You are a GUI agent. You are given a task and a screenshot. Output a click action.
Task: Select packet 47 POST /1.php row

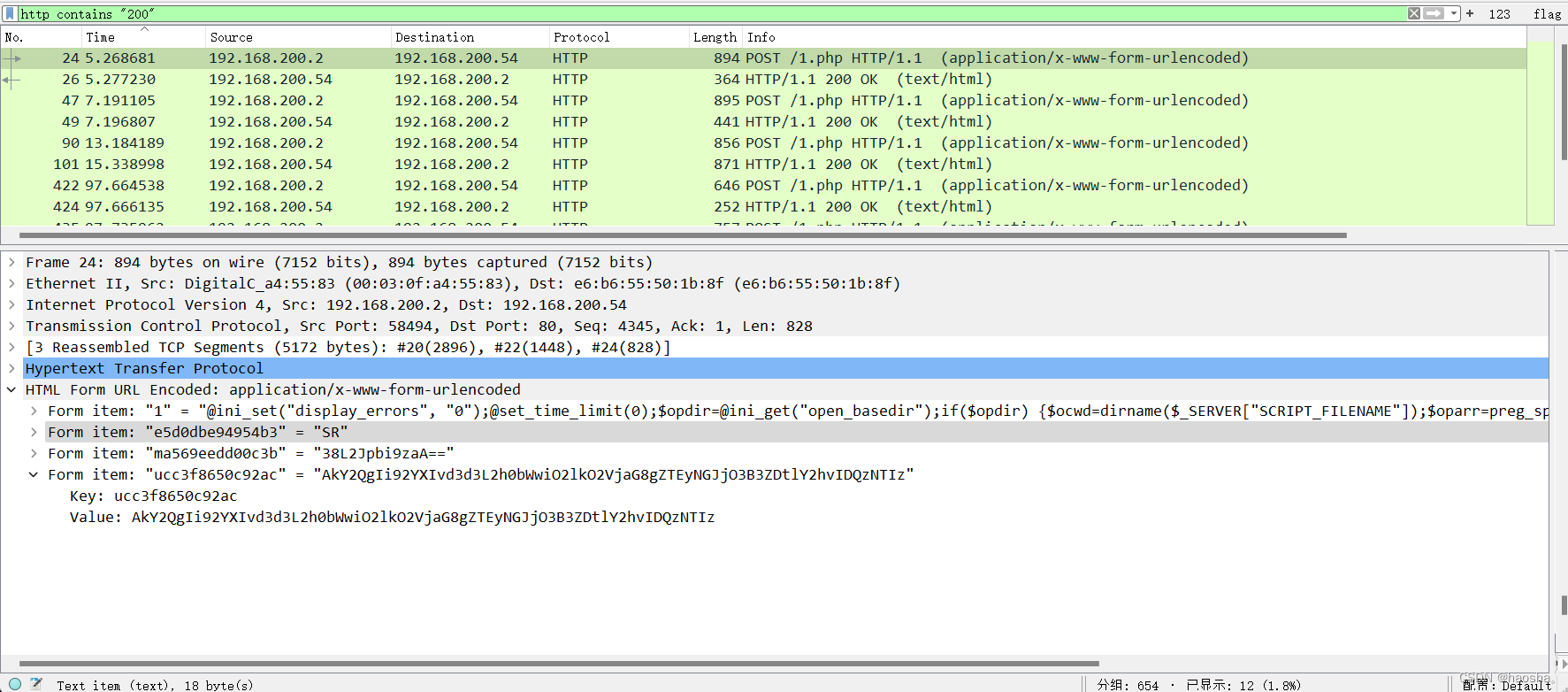764,101
